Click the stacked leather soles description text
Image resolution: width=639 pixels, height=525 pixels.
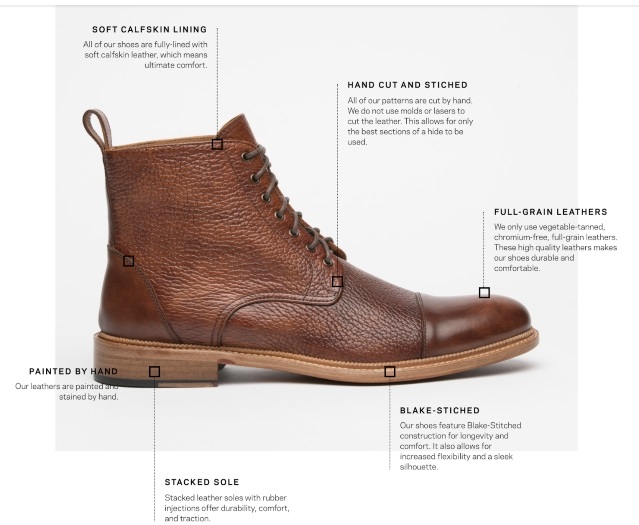click(x=227, y=508)
